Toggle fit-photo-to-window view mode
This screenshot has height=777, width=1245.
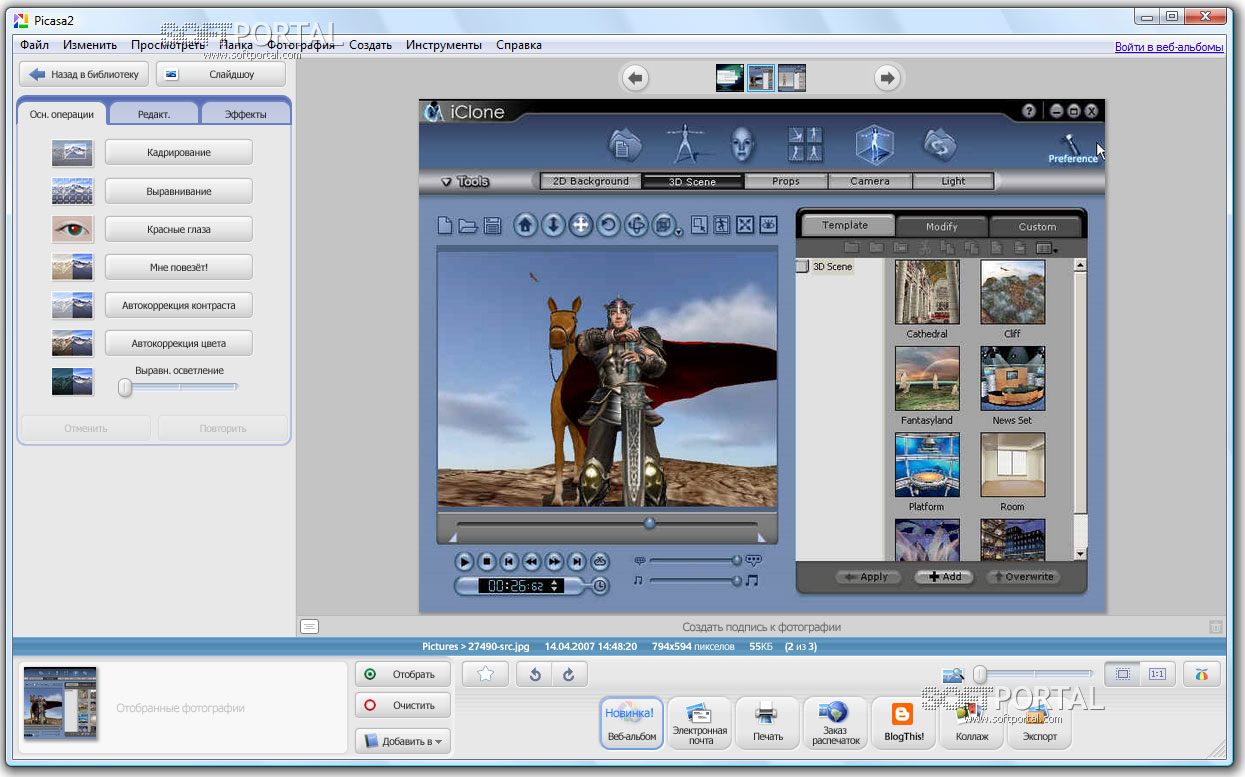tap(1123, 674)
